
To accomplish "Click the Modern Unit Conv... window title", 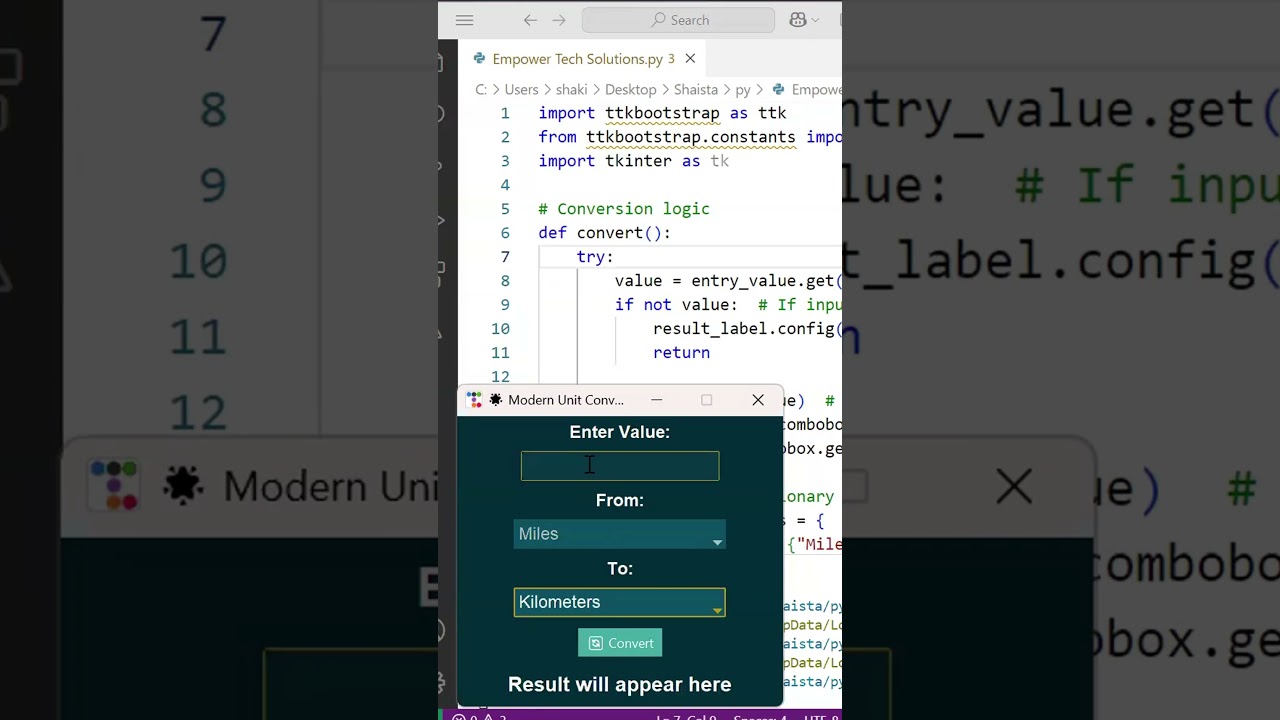I will 565,400.
